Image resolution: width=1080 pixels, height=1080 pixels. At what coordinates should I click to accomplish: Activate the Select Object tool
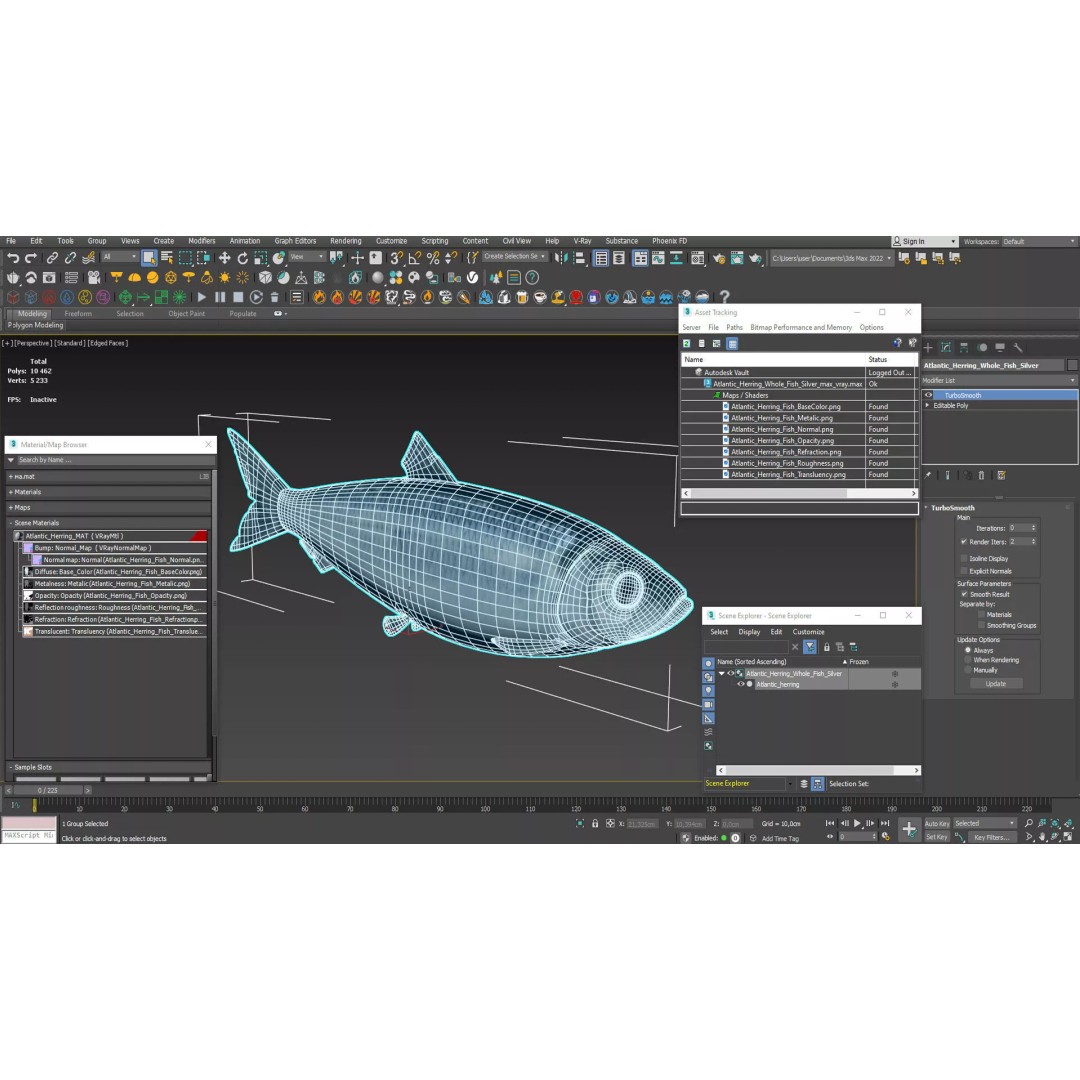coord(149,258)
